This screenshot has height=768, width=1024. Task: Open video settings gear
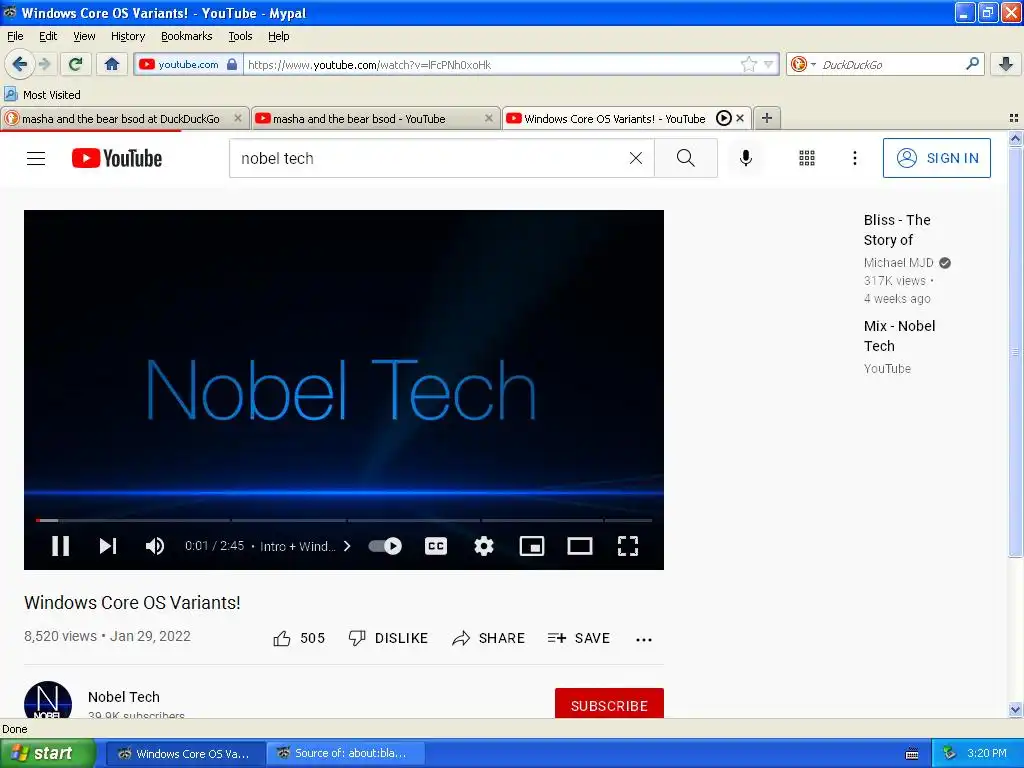pyautogui.click(x=483, y=546)
